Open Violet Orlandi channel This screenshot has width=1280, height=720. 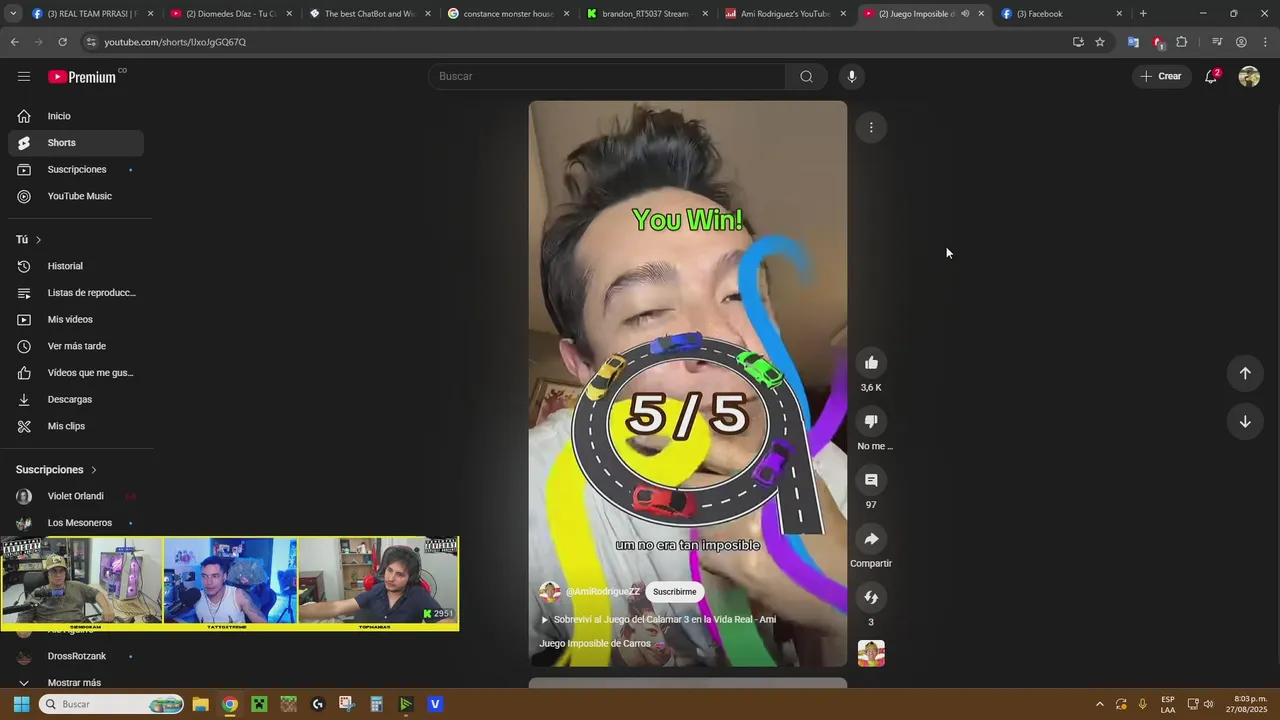coord(76,496)
